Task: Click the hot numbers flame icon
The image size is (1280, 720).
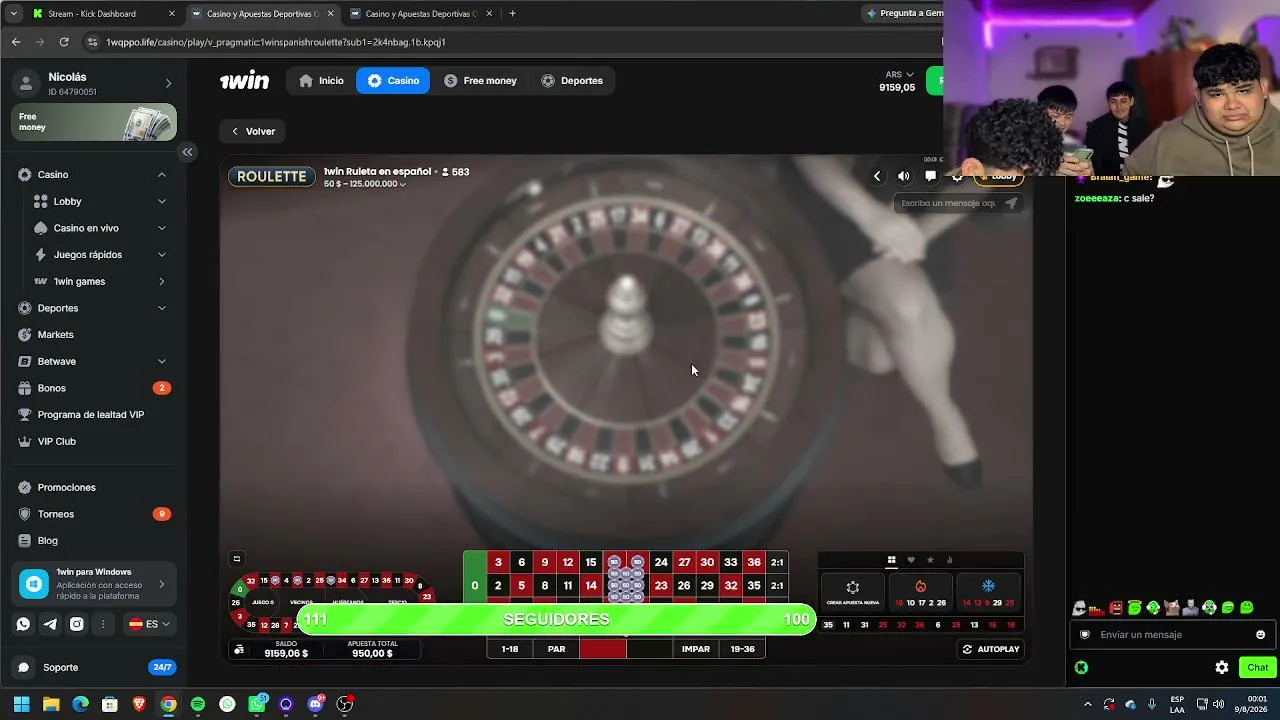Action: pos(921,586)
